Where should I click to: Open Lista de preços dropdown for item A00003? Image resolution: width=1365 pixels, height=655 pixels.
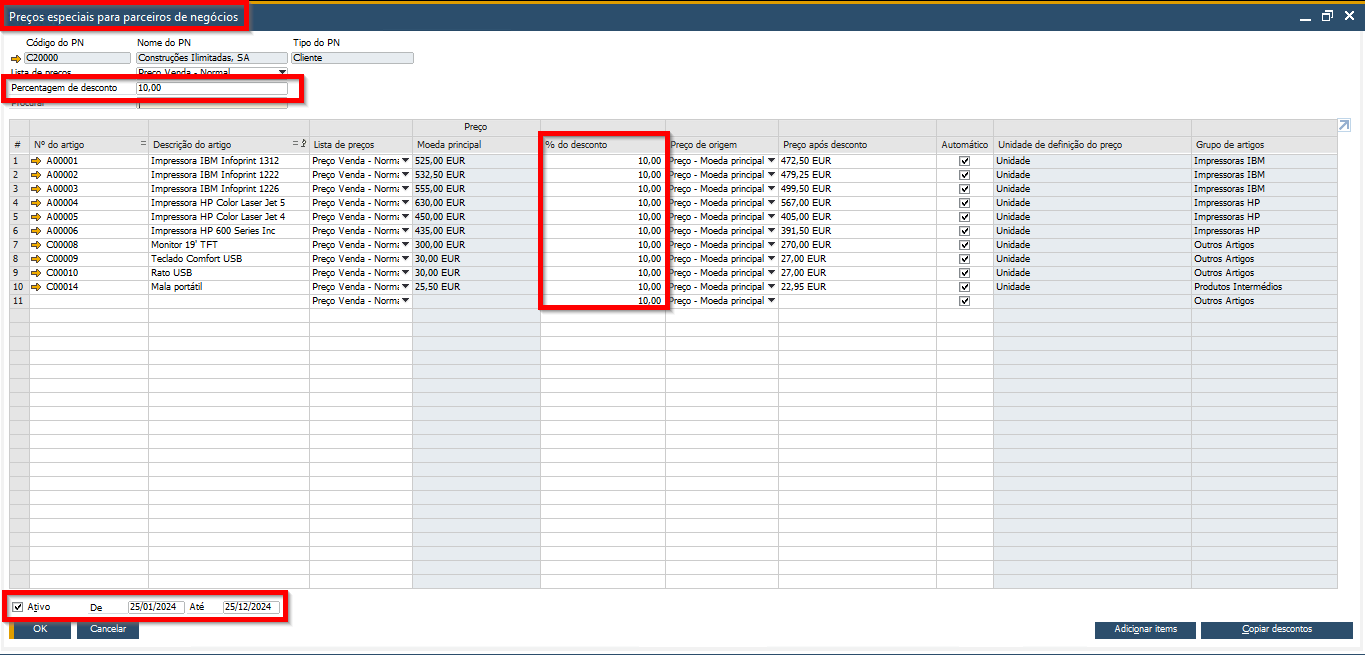point(405,189)
